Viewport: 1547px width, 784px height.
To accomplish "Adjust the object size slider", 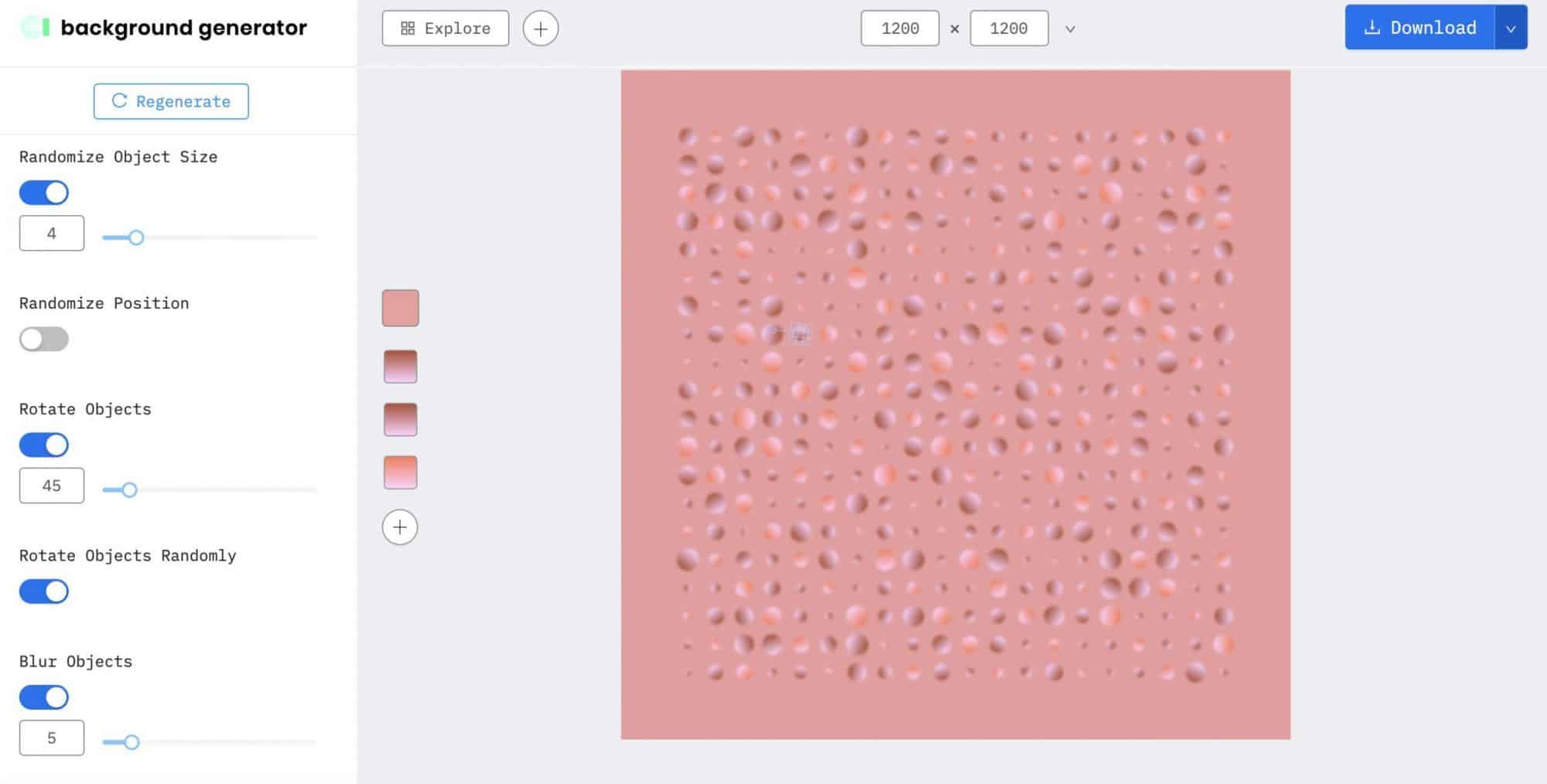I will coord(137,237).
